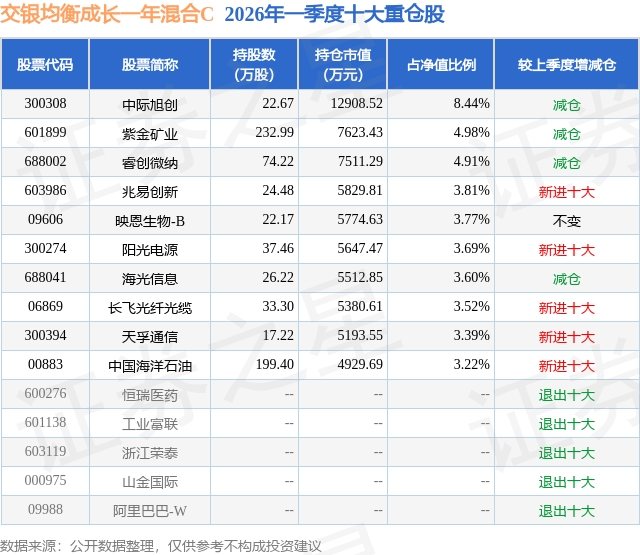This screenshot has height=555, width=640.
Task: Select stock name 映恩生物-B
Action: (150, 221)
